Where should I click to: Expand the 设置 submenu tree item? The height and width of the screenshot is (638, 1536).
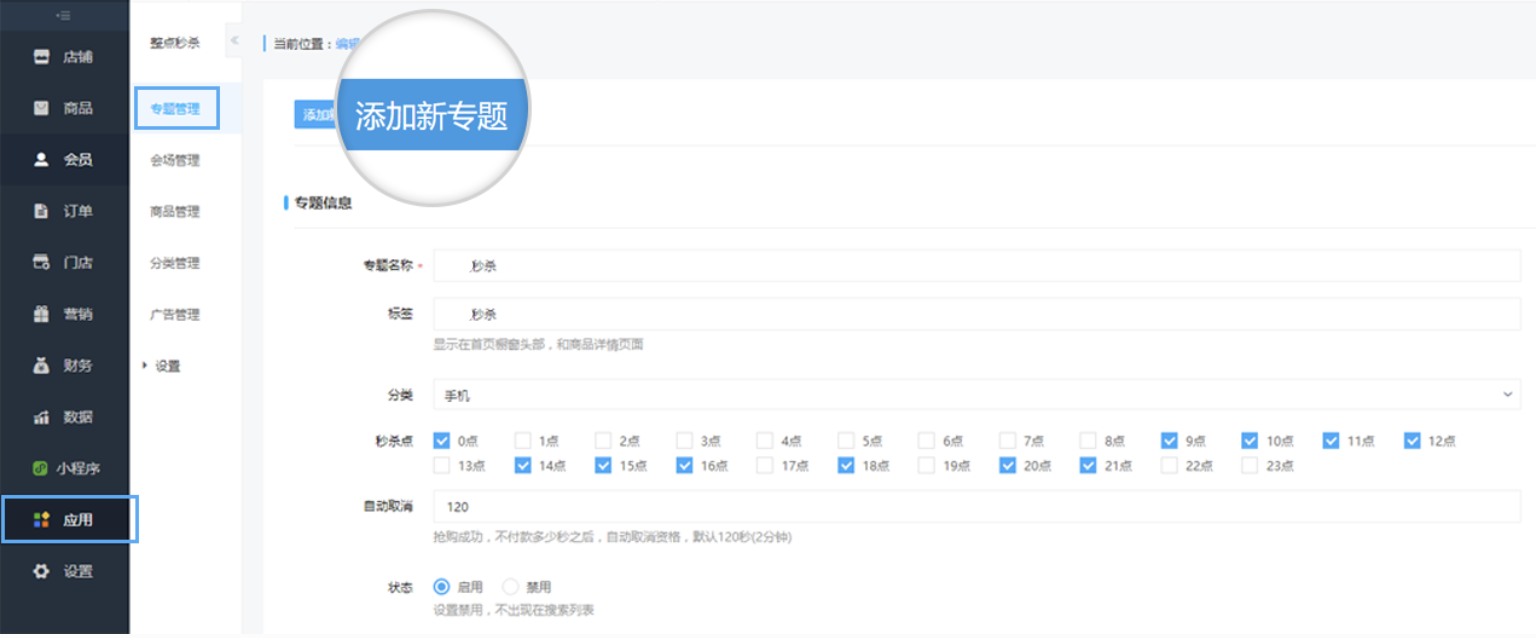[146, 366]
